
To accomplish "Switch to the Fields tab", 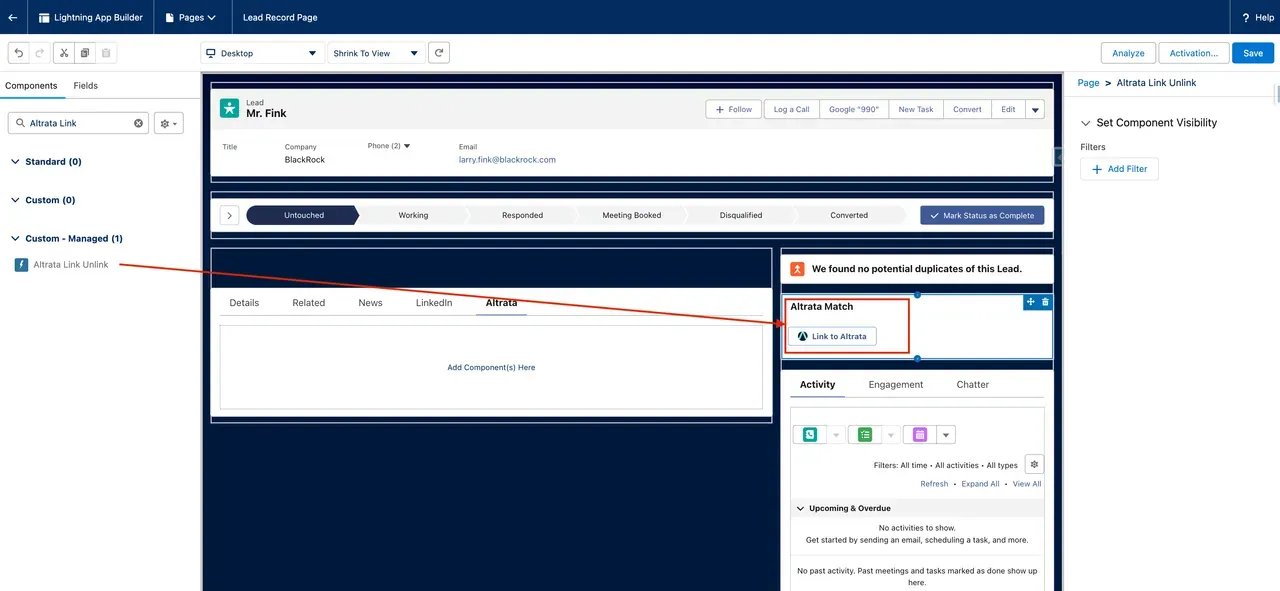I will pyautogui.click(x=86, y=86).
